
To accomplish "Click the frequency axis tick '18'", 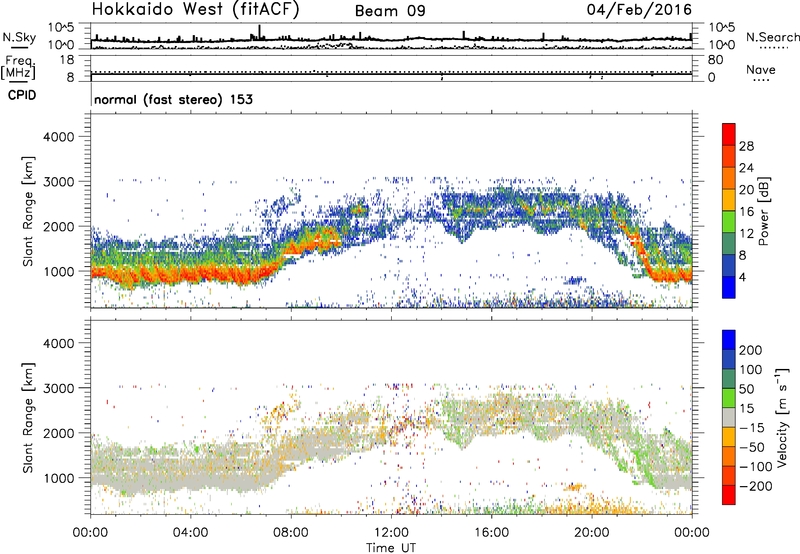I will tap(67, 60).
